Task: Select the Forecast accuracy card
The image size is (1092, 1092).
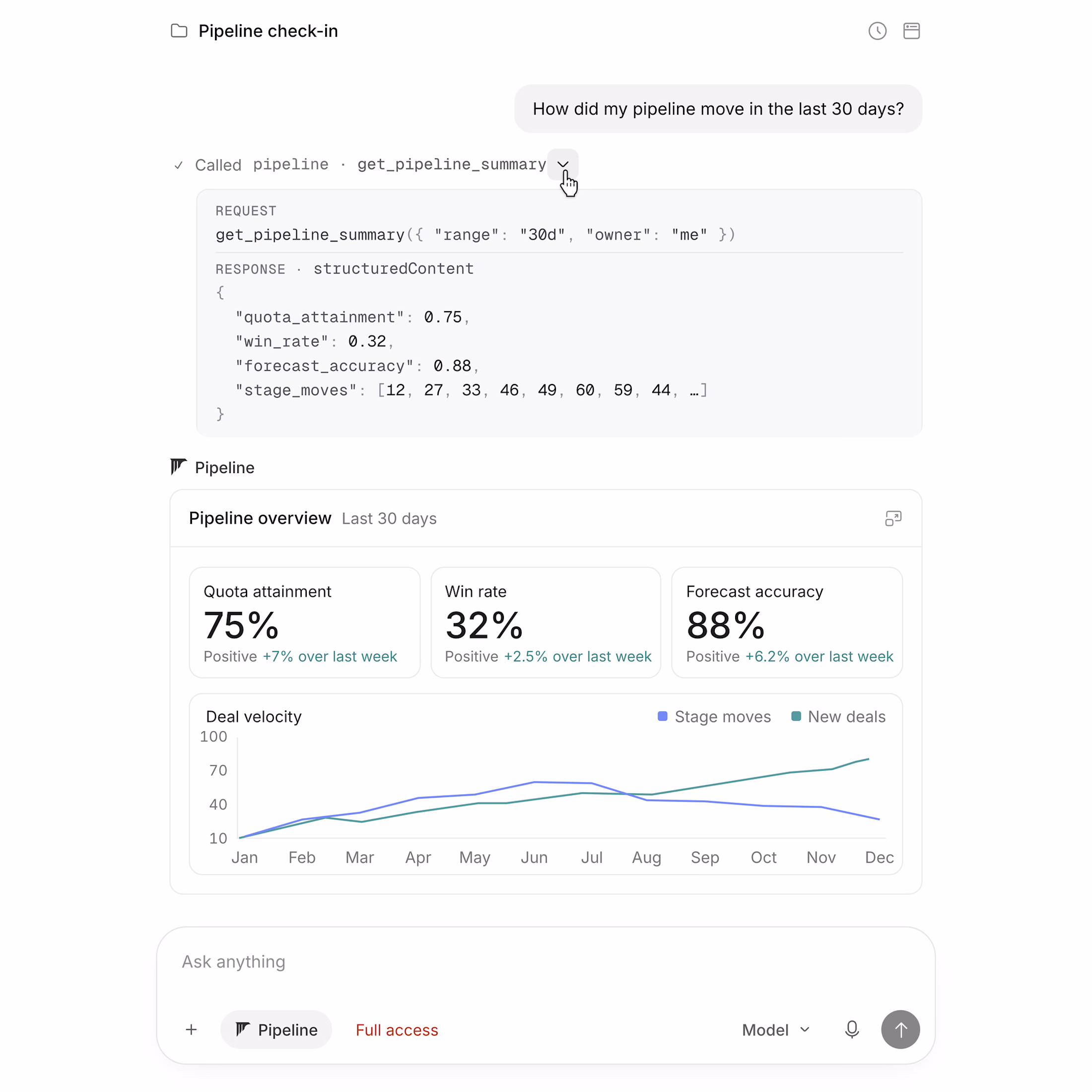Action: (787, 622)
